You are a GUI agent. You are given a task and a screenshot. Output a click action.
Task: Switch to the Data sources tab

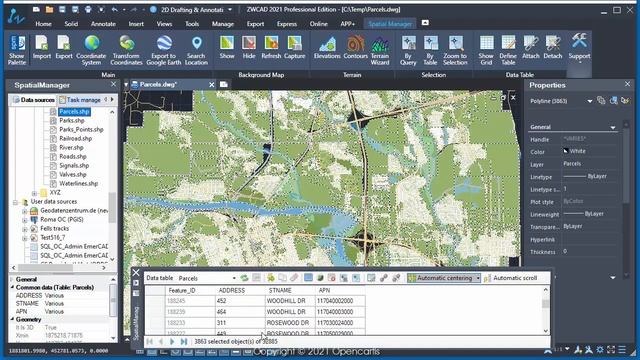(33, 100)
